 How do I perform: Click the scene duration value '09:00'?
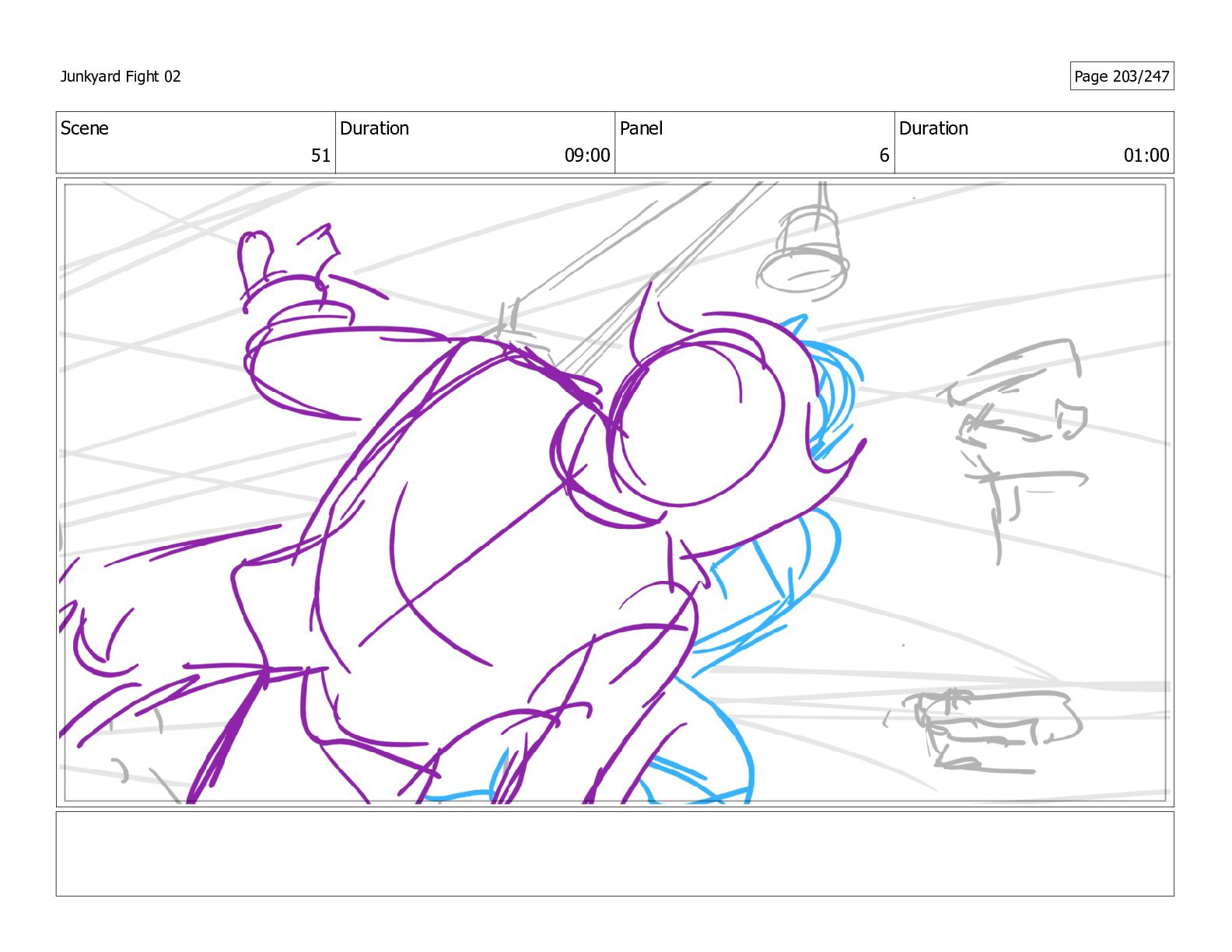tap(587, 156)
